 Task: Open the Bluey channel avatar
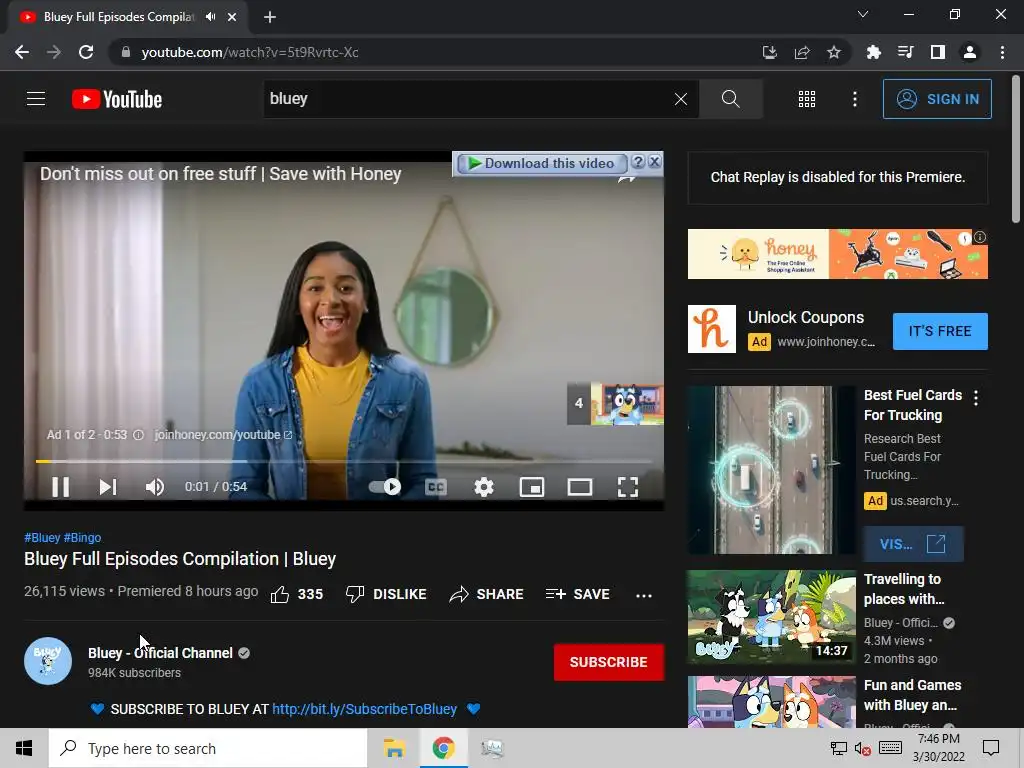pyautogui.click(x=48, y=661)
